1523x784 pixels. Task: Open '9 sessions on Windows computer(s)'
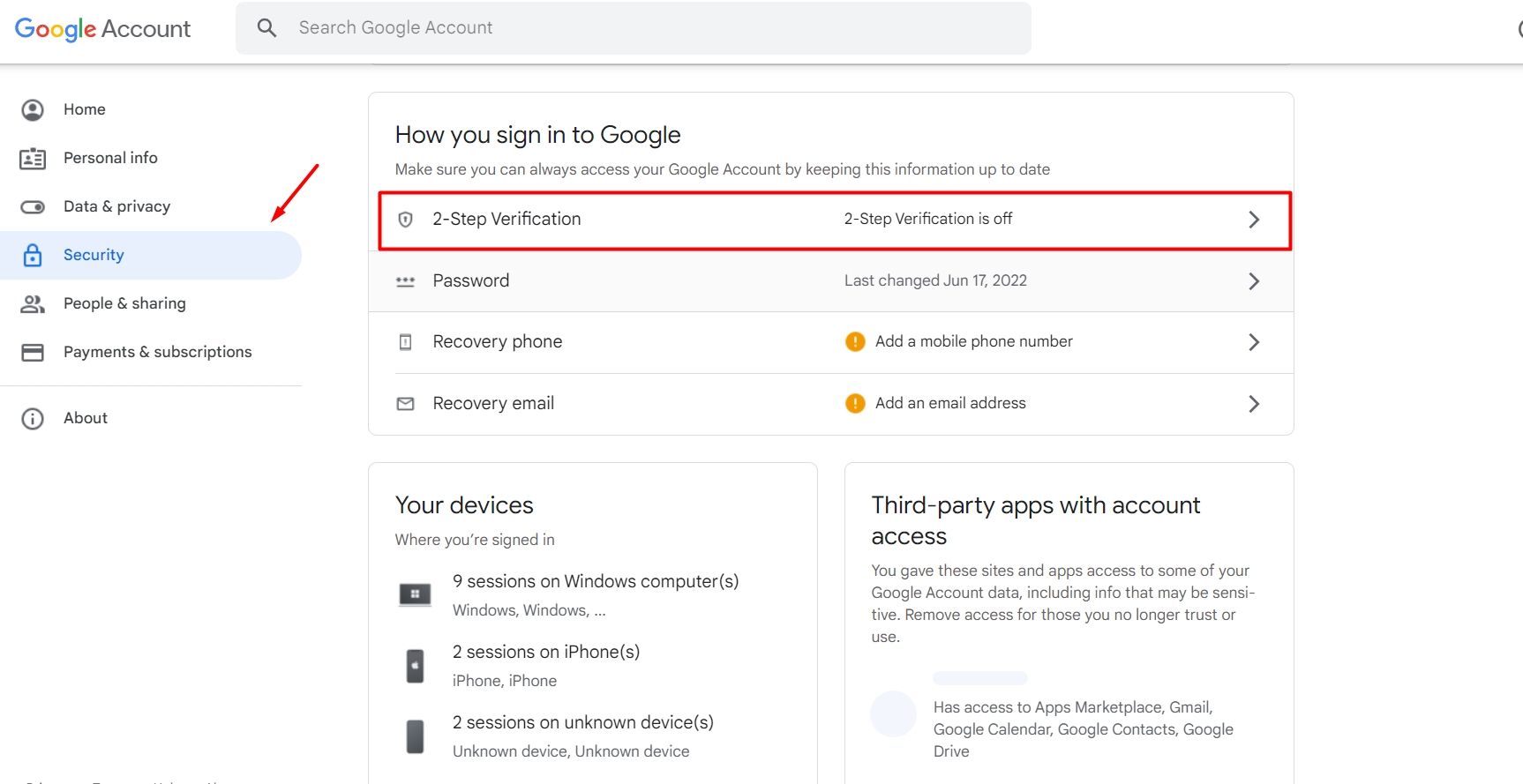(x=596, y=581)
